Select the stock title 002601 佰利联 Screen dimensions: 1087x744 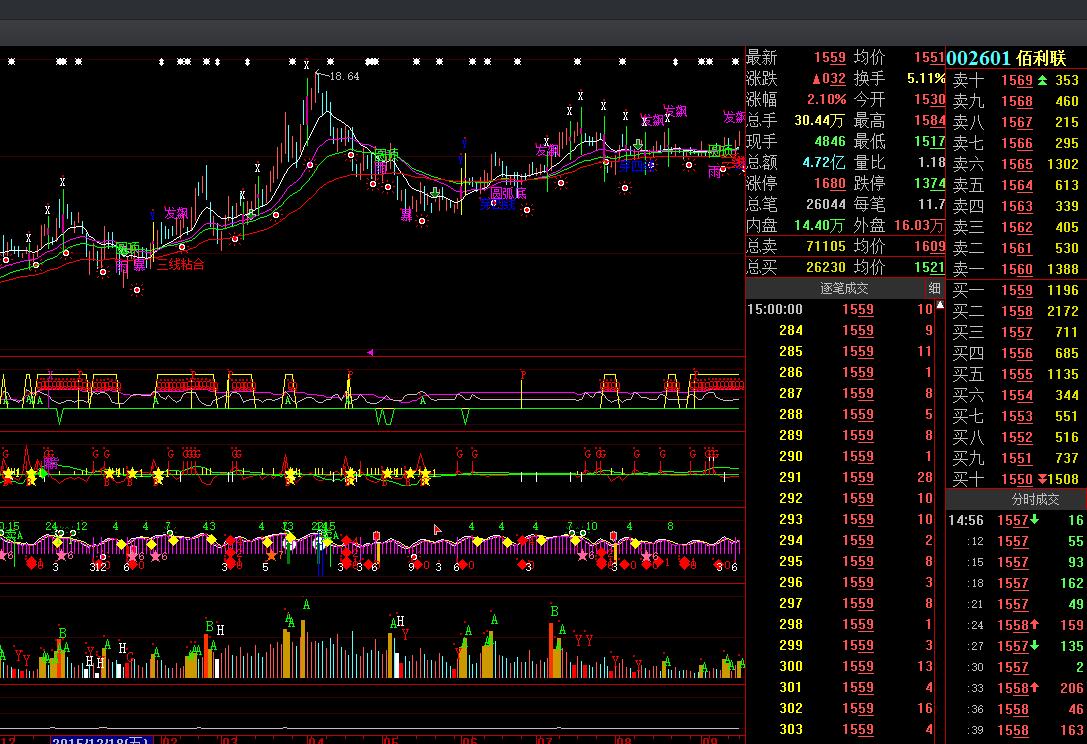point(1006,58)
